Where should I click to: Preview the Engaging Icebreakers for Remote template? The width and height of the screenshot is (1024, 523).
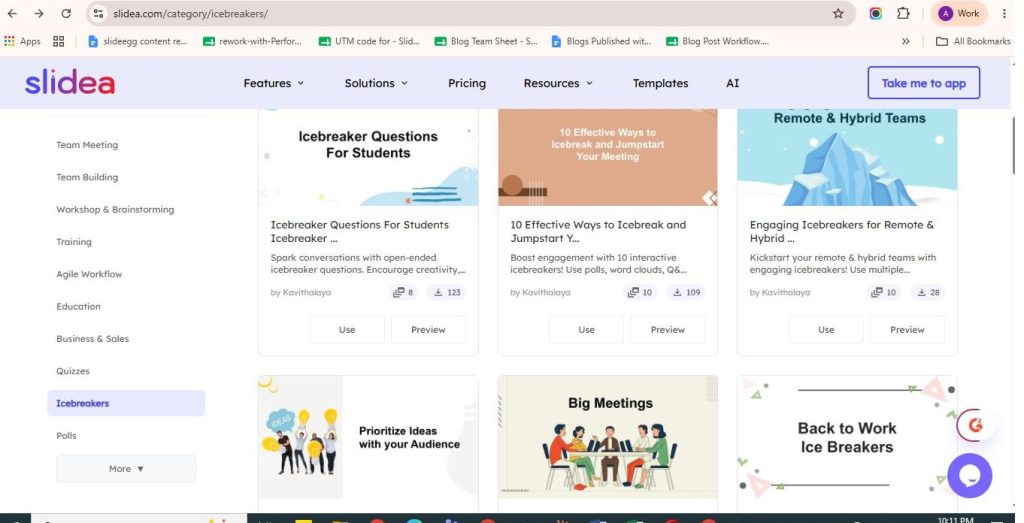[907, 330]
